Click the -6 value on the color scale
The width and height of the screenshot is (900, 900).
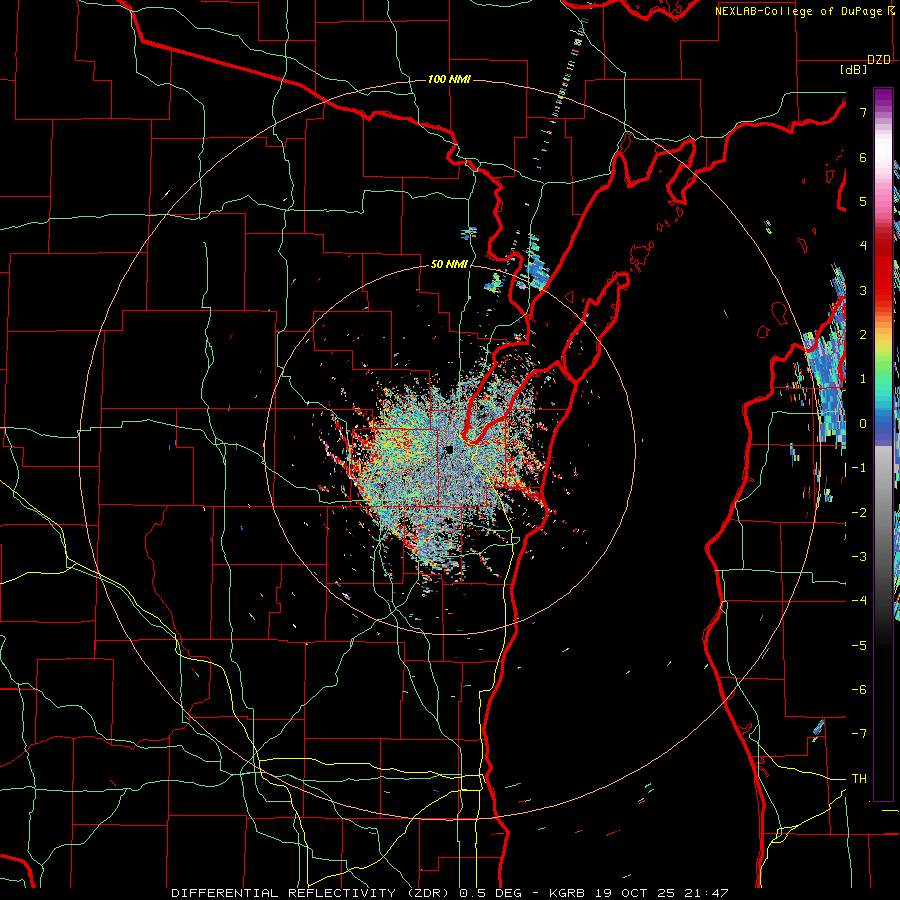click(859, 690)
